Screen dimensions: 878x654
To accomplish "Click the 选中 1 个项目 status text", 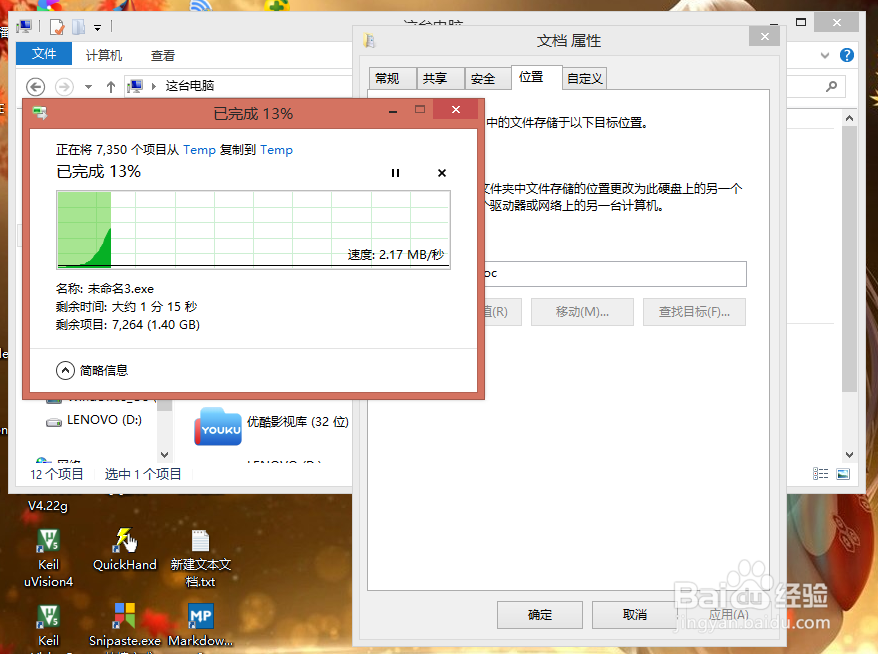I will pos(143,474).
